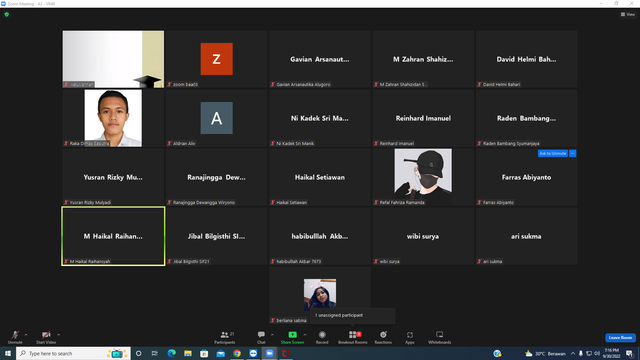
Task: Open Cortana from taskbar
Action: point(138,353)
